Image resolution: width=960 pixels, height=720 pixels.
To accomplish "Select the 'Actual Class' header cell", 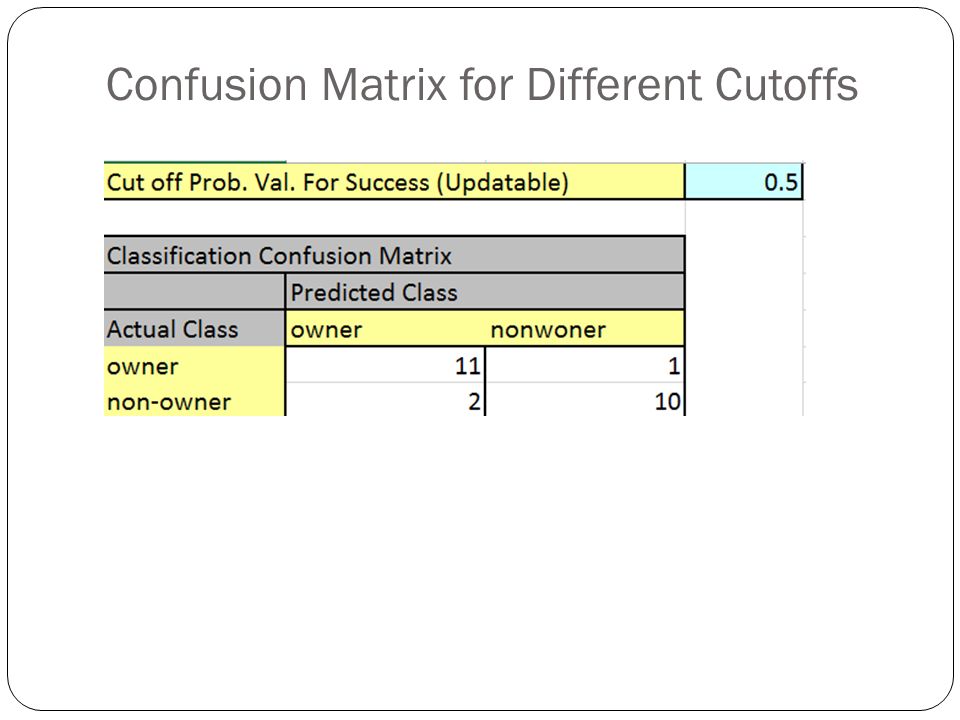I will [194, 329].
